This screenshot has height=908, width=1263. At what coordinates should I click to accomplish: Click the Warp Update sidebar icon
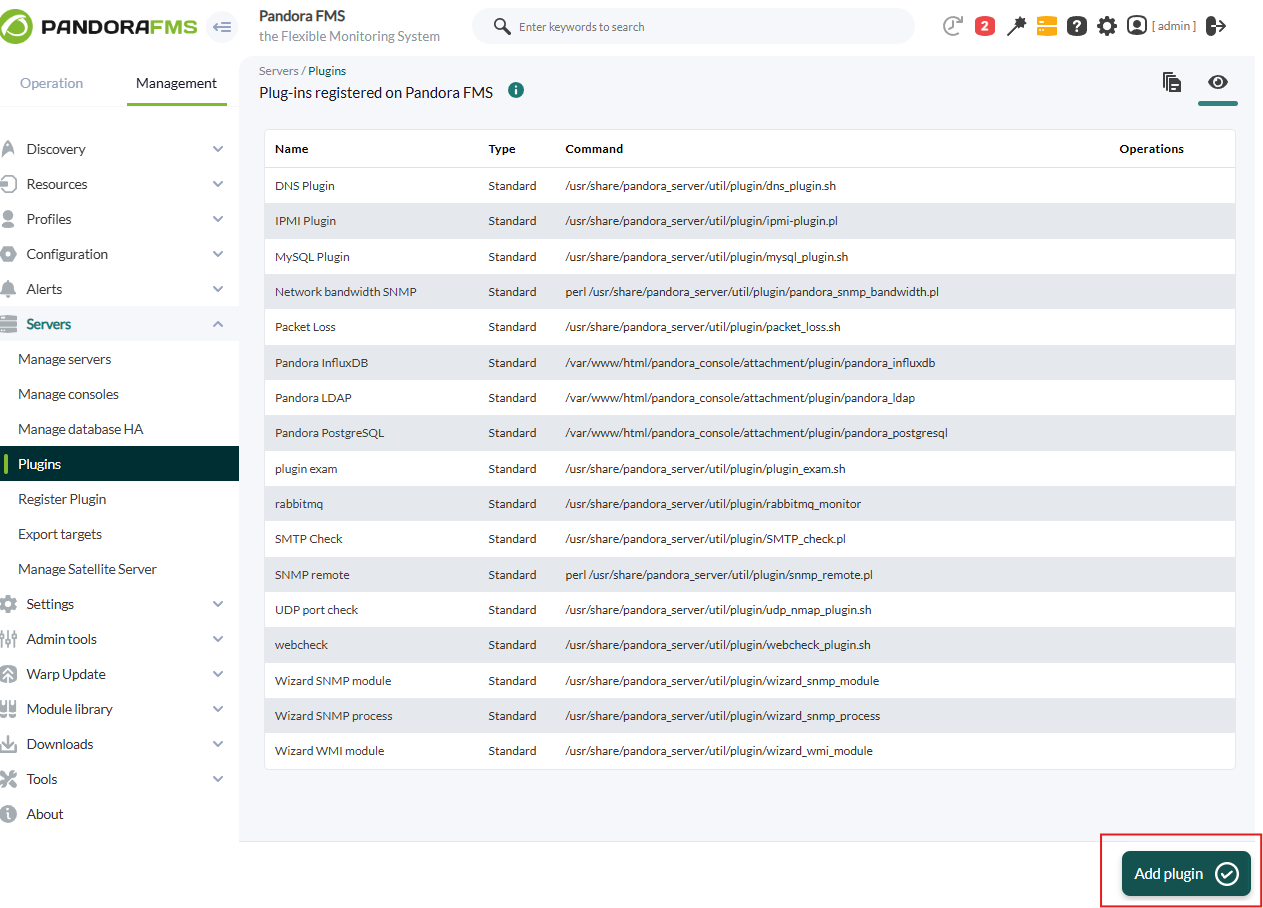pos(8,674)
